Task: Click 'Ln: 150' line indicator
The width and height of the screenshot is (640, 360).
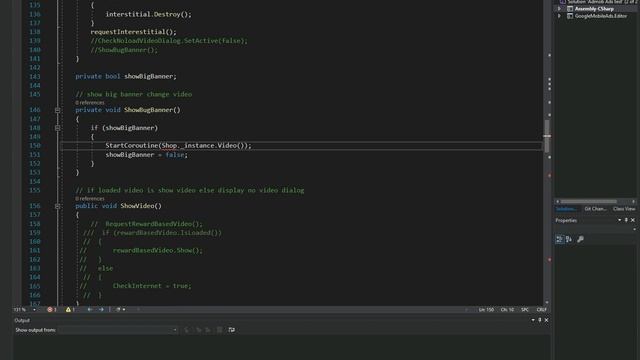Action: pos(486,309)
